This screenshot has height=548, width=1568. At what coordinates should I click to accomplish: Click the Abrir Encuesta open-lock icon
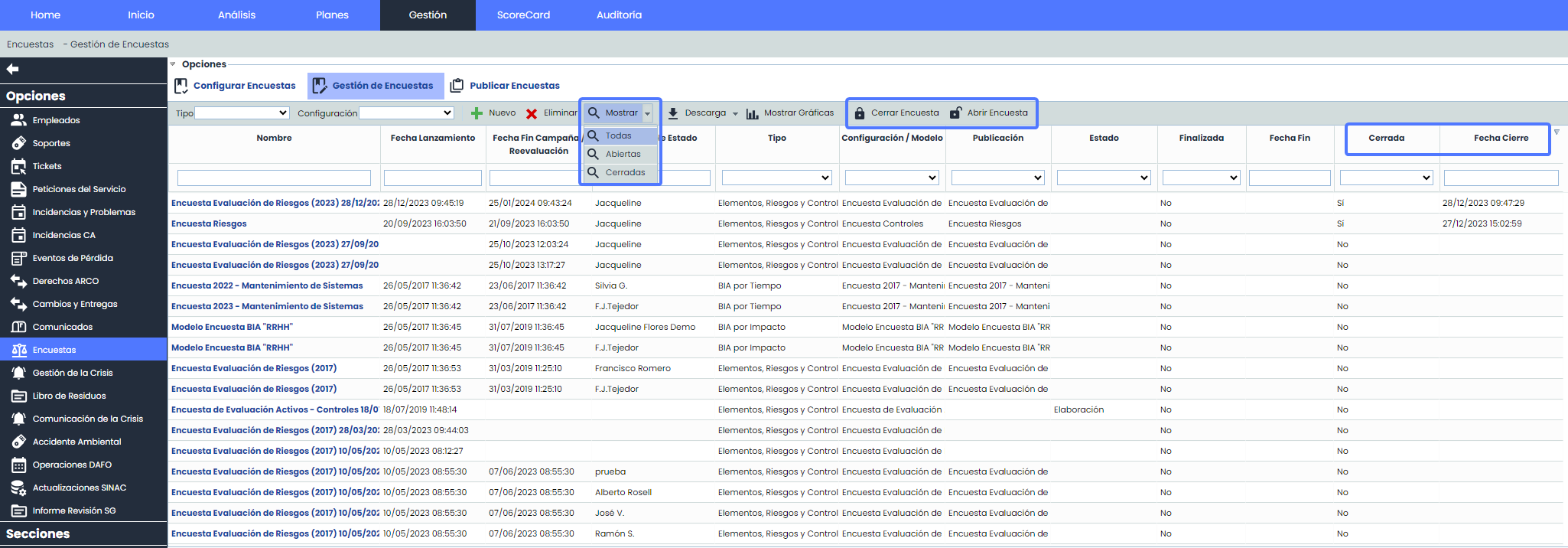955,113
